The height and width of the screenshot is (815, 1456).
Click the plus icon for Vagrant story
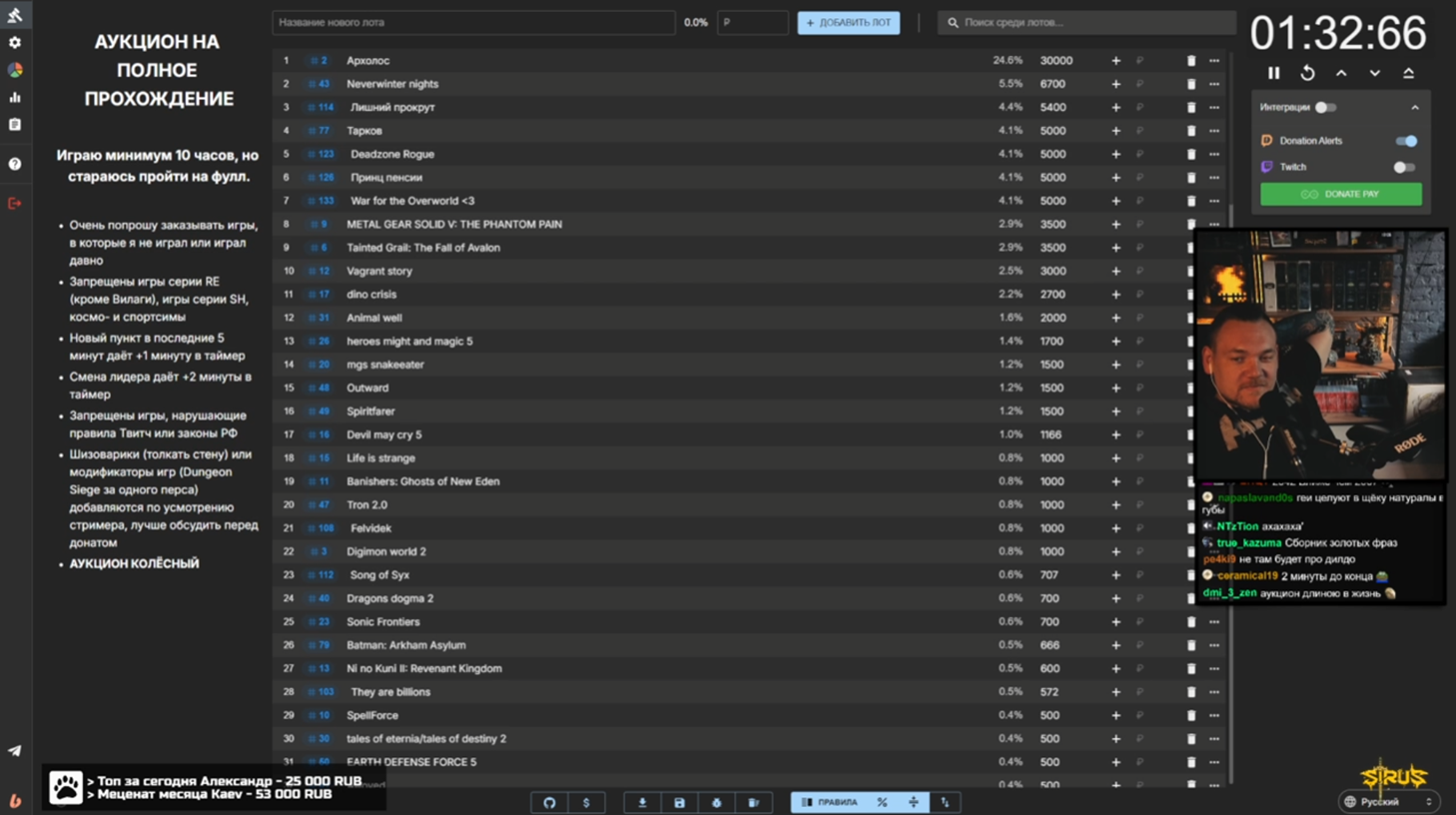(1115, 271)
